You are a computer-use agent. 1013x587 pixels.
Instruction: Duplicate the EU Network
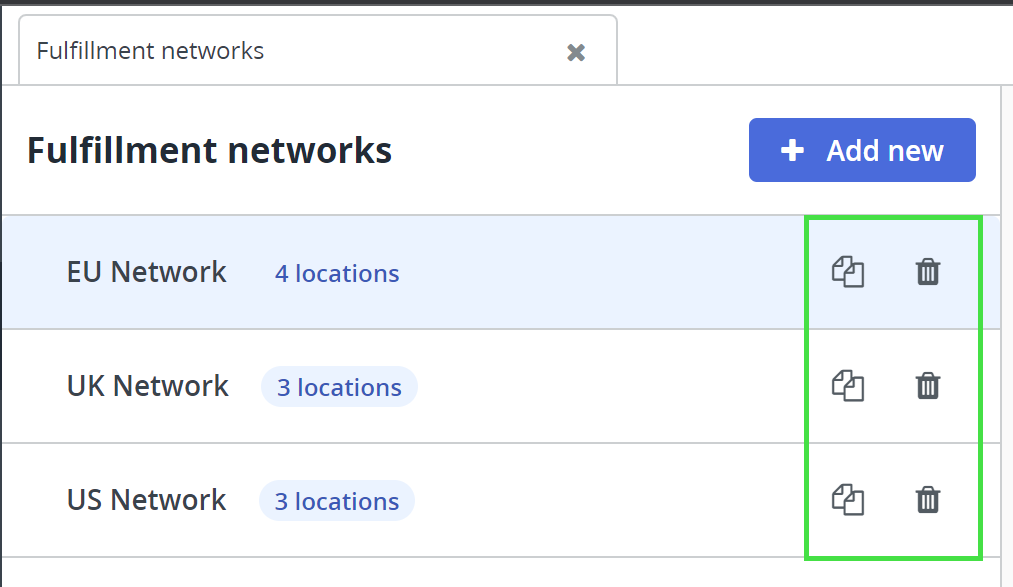coord(847,272)
